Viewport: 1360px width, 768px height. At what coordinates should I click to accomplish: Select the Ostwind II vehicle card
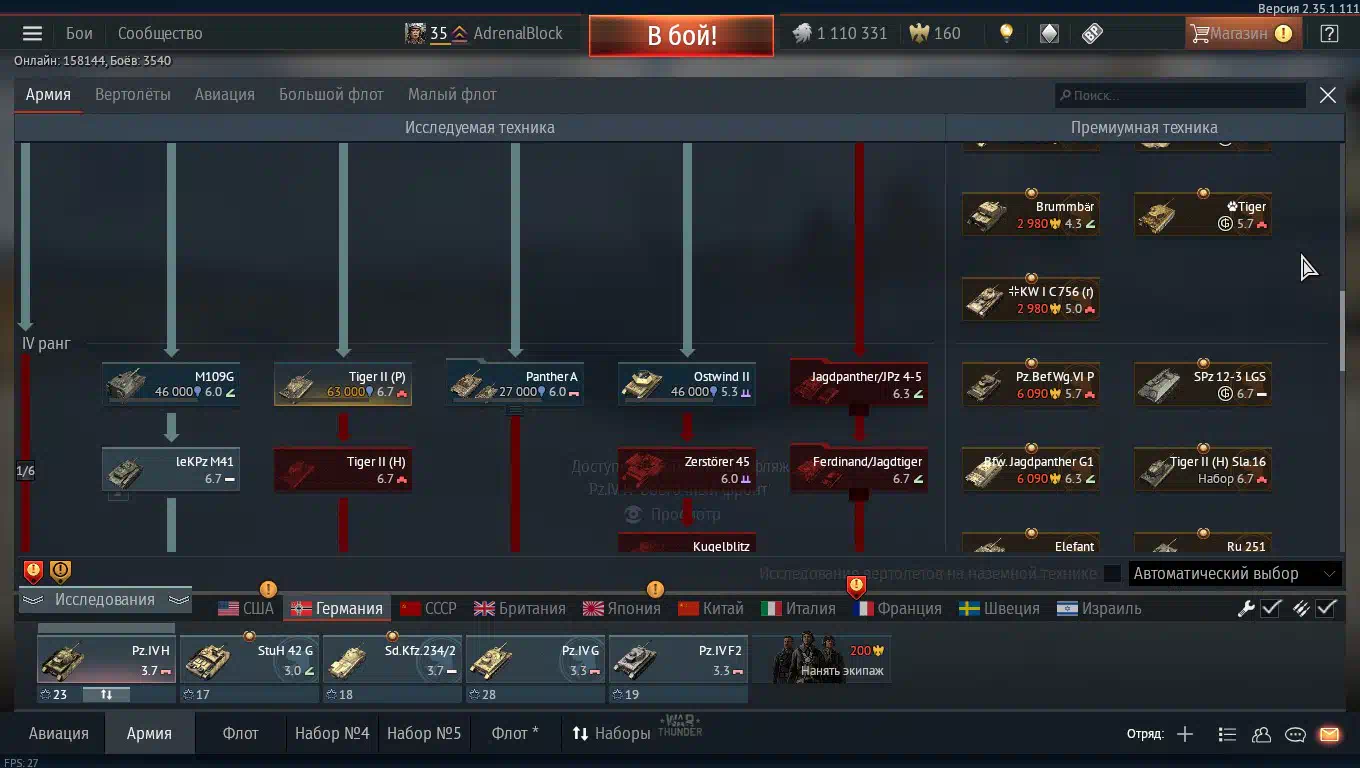point(687,384)
